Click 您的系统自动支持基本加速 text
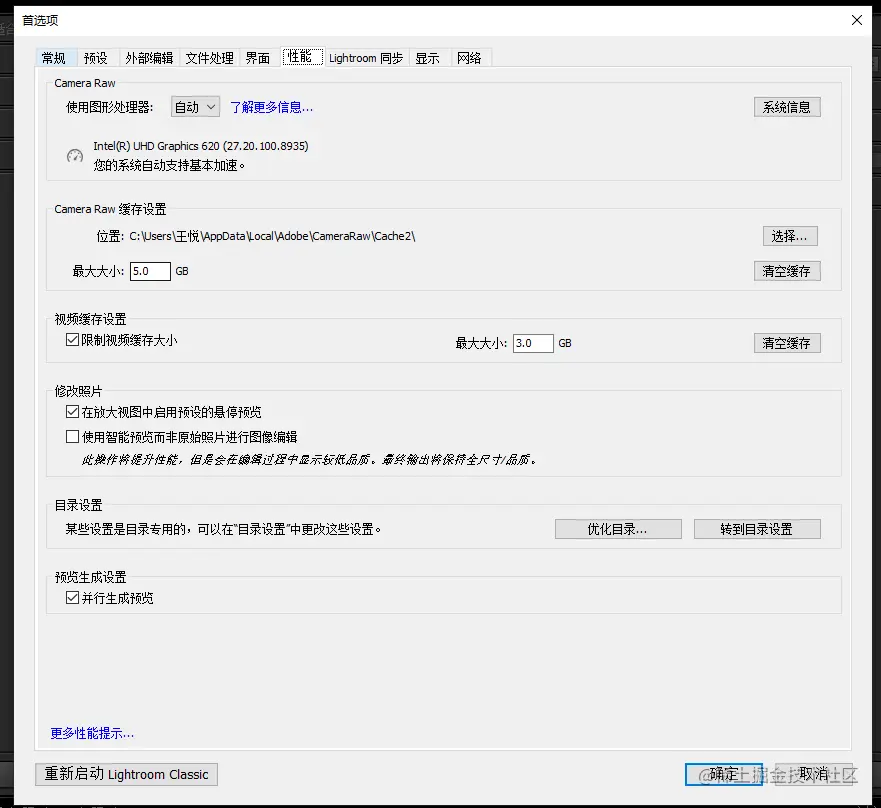Image resolution: width=881 pixels, height=808 pixels. pyautogui.click(x=169, y=165)
